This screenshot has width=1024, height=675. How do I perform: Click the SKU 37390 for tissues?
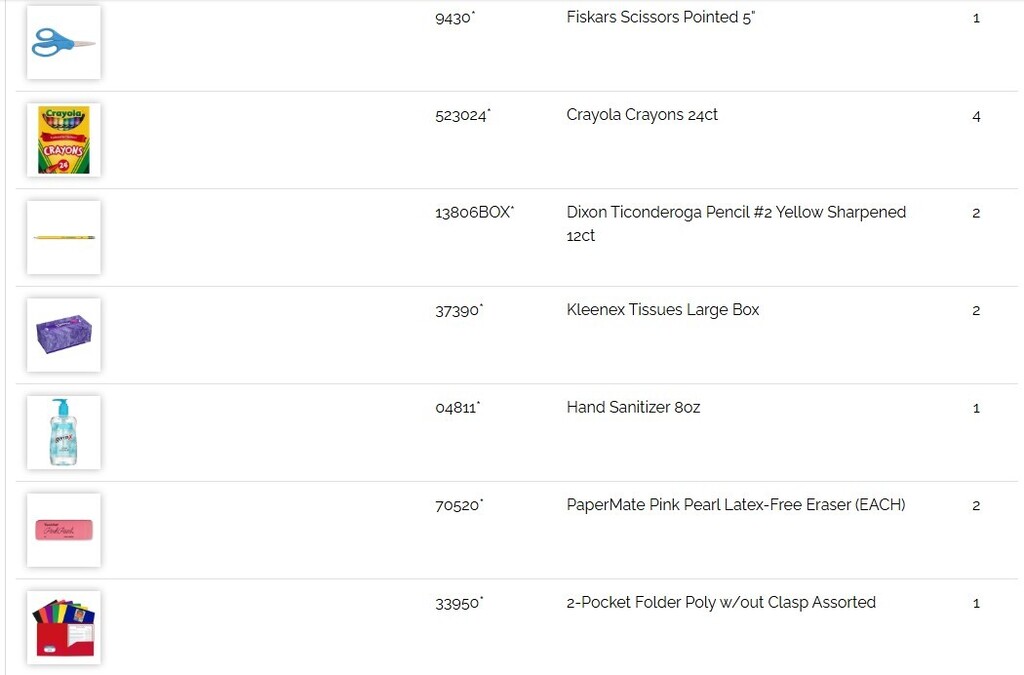[459, 311]
